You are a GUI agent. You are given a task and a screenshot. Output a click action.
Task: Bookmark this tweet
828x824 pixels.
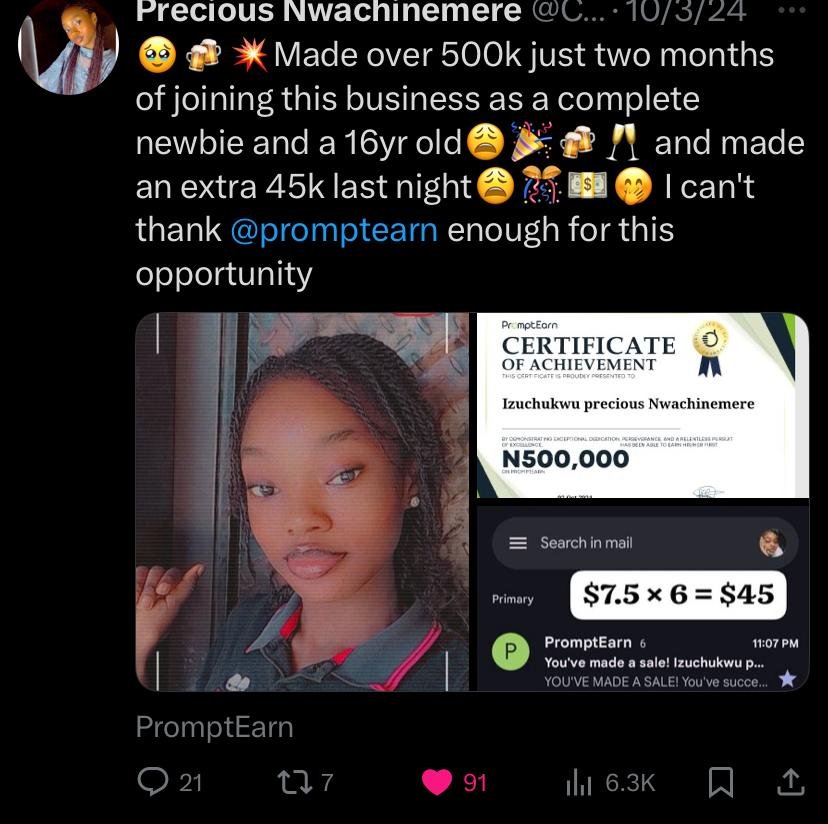(721, 782)
